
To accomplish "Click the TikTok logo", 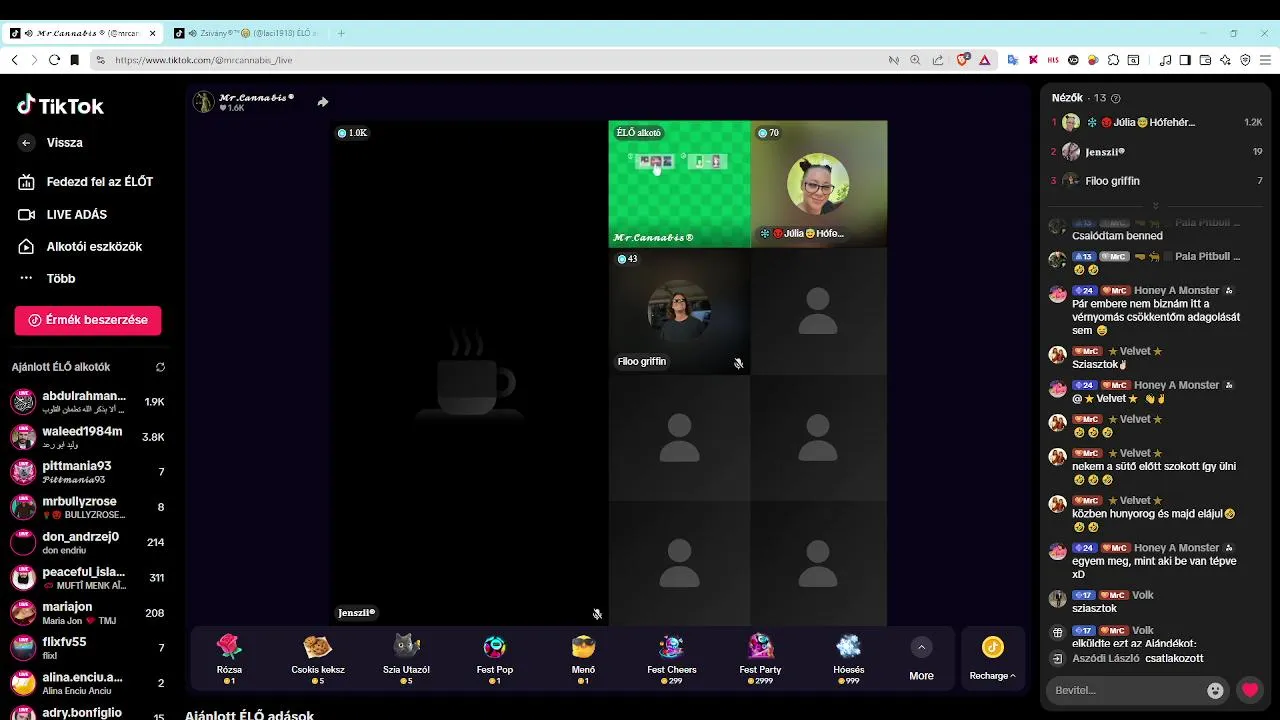I will [60, 106].
